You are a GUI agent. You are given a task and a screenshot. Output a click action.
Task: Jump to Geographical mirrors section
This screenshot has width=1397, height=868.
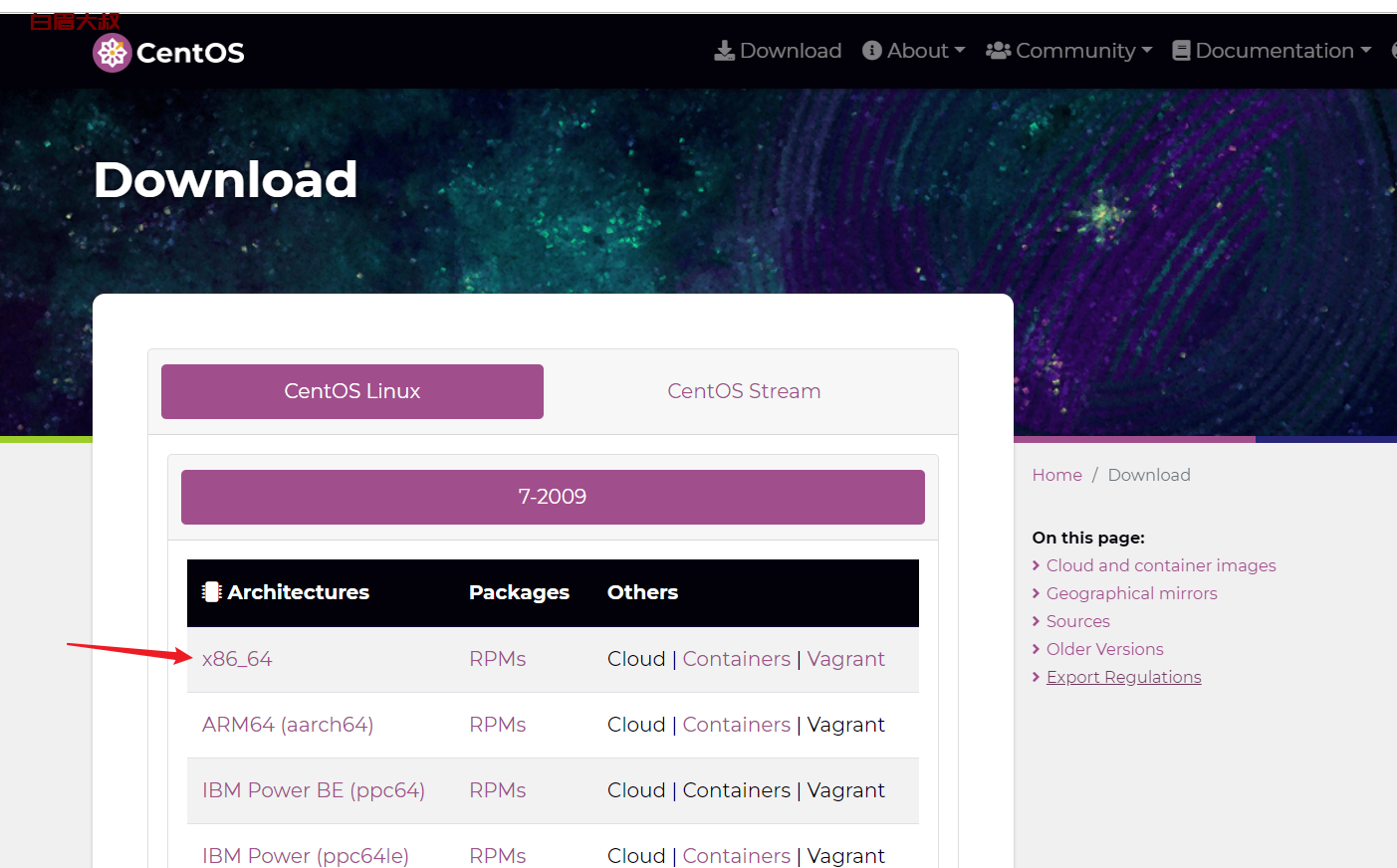[x=1132, y=593]
